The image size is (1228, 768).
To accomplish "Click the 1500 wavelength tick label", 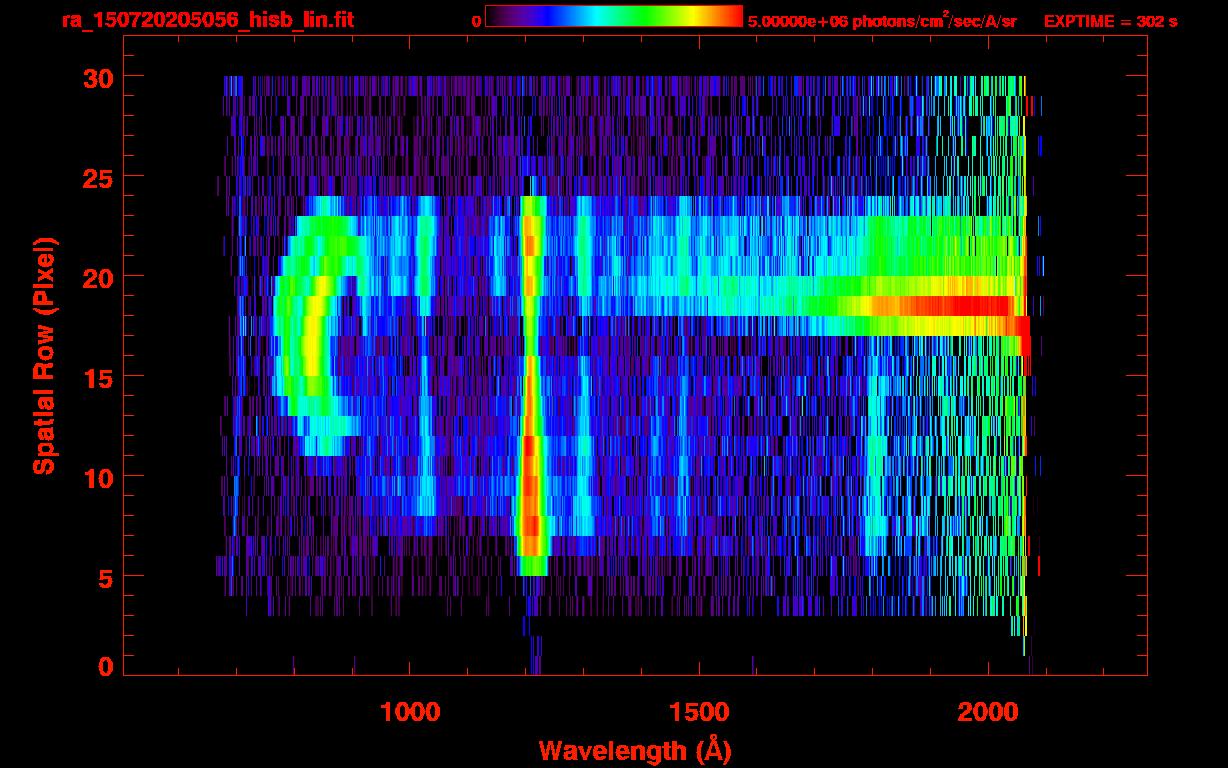I will click(x=698, y=712).
